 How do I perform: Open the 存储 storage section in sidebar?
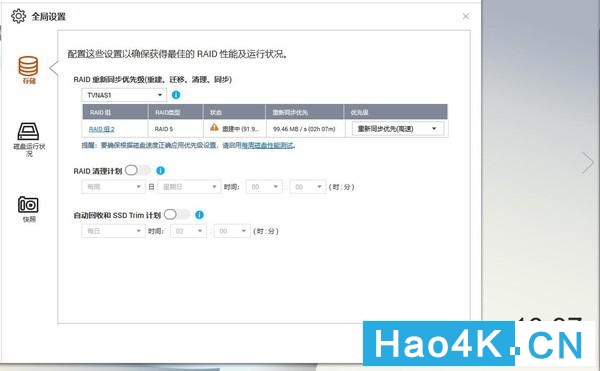28,70
